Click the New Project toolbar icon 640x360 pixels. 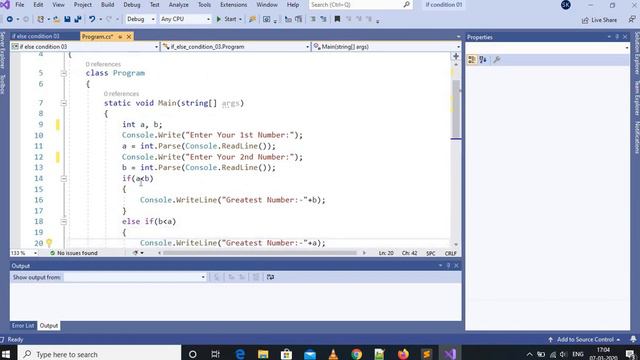[40, 19]
